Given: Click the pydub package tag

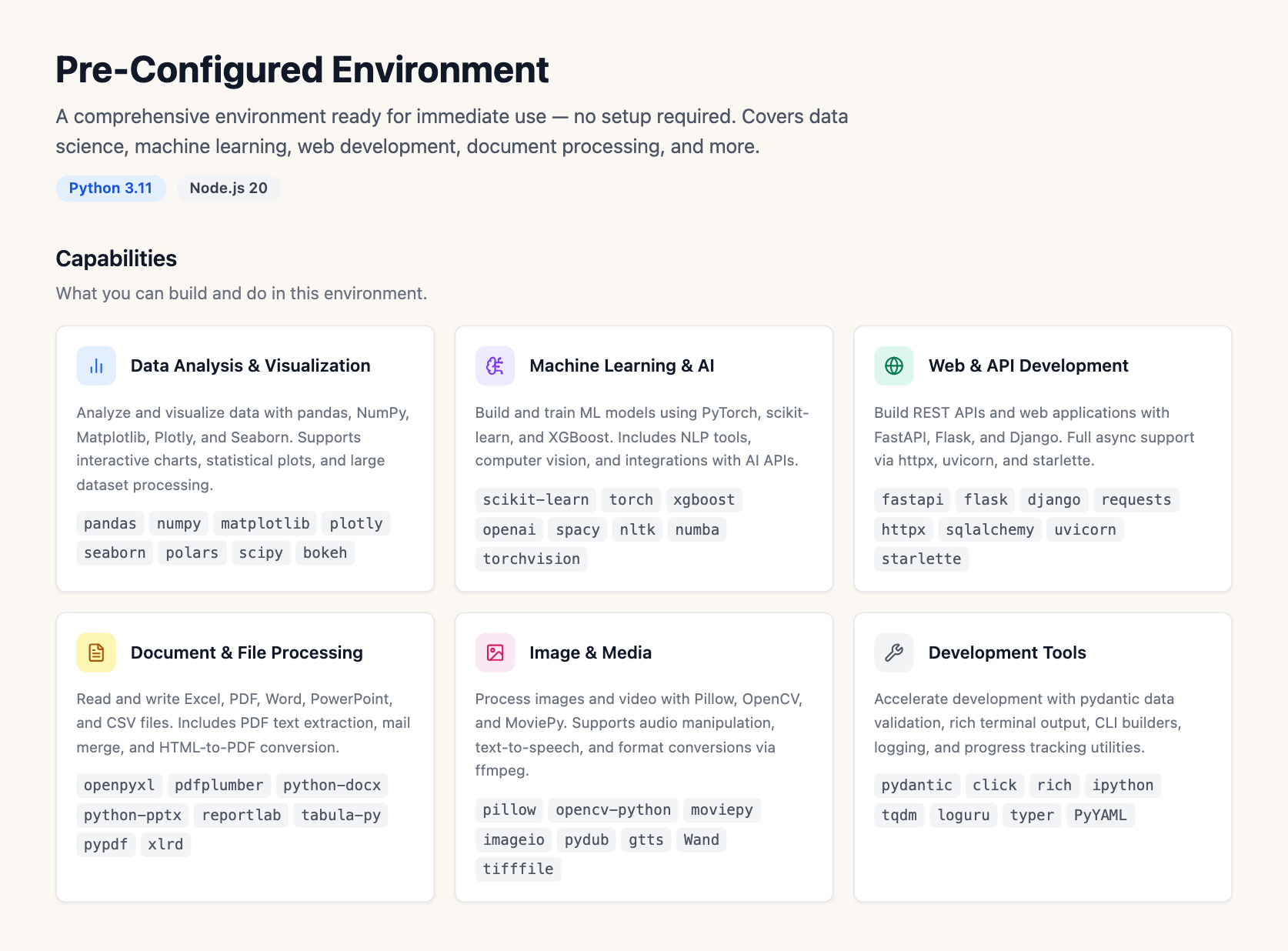Looking at the screenshot, I should click(586, 839).
